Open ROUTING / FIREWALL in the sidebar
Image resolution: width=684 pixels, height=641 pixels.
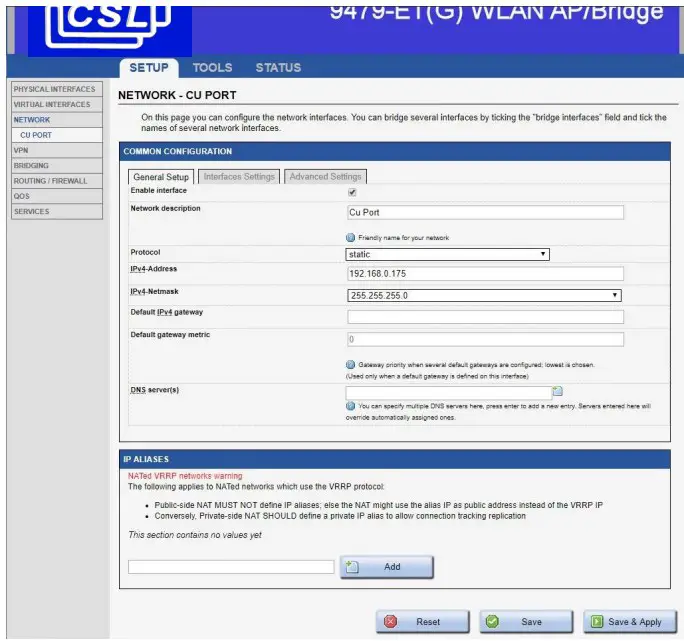(x=57, y=181)
